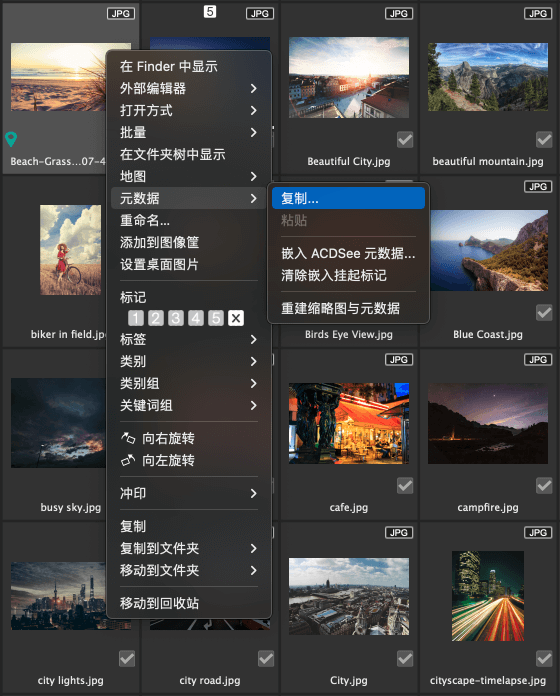The width and height of the screenshot is (560, 696).
Task: Set rating to number 3
Action: [176, 318]
